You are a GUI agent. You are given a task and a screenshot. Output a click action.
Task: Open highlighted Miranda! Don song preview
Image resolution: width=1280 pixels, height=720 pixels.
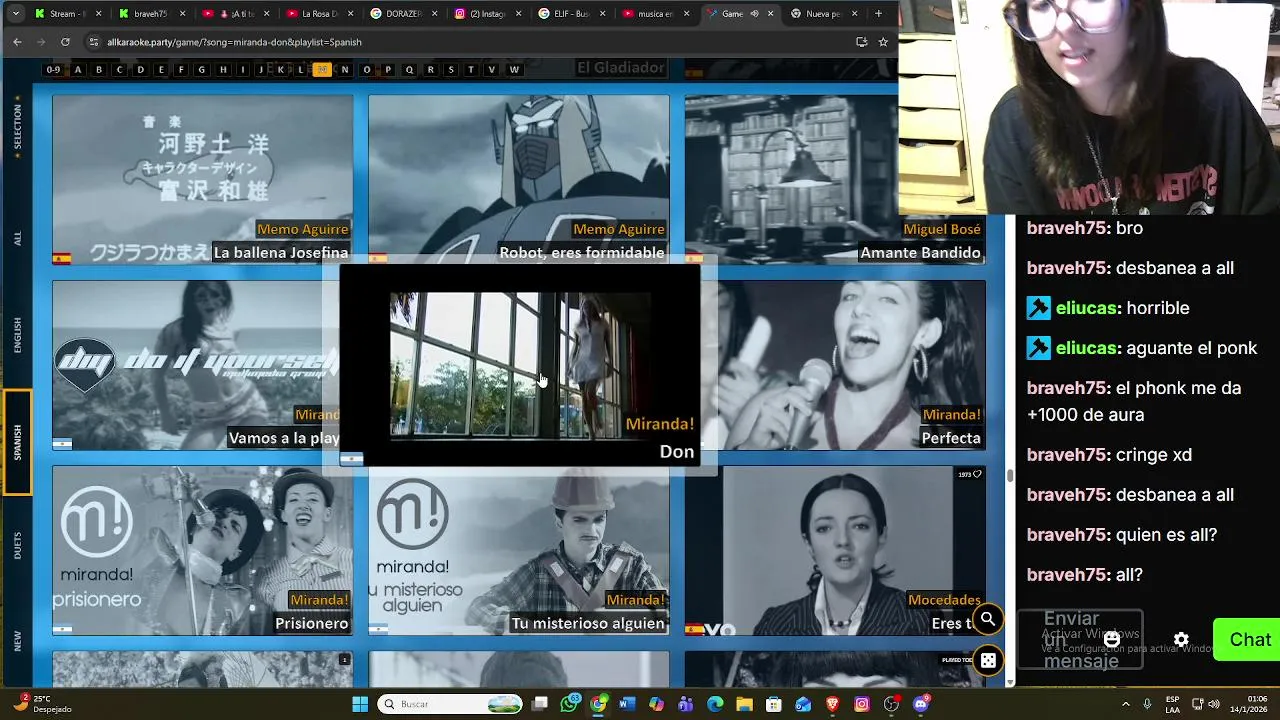[x=520, y=365]
